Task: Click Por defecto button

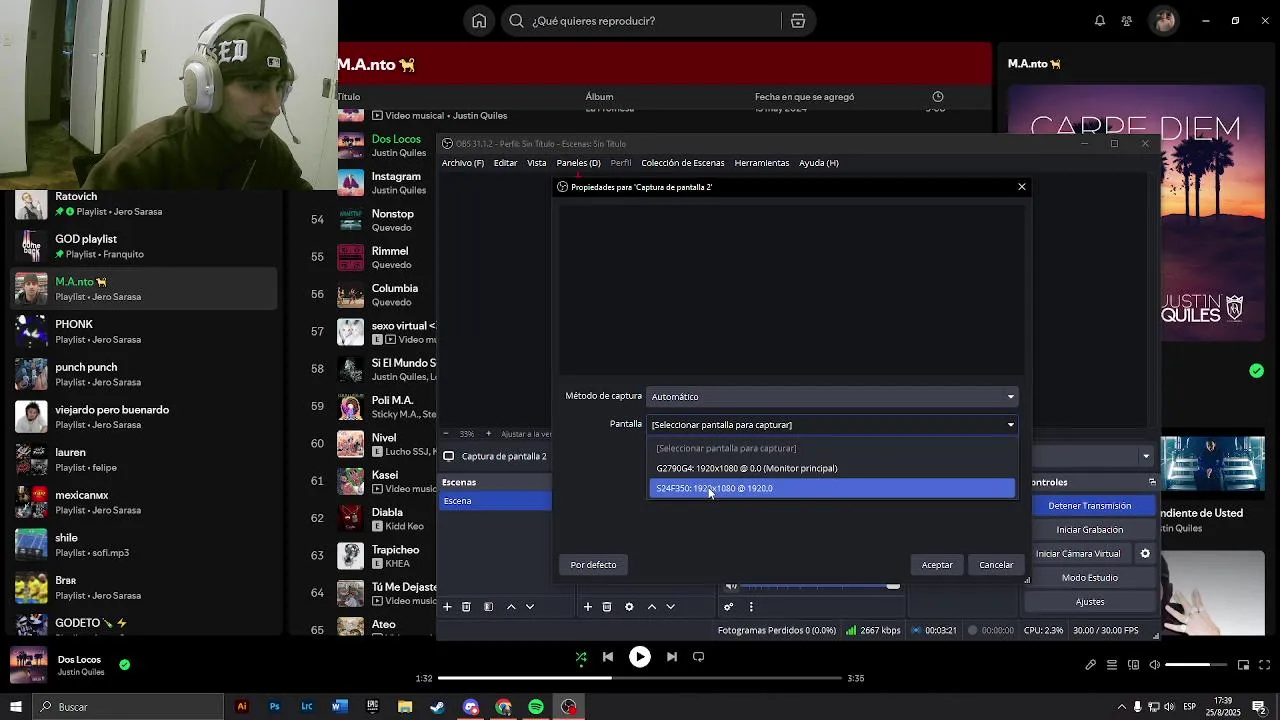Action: coord(593,565)
